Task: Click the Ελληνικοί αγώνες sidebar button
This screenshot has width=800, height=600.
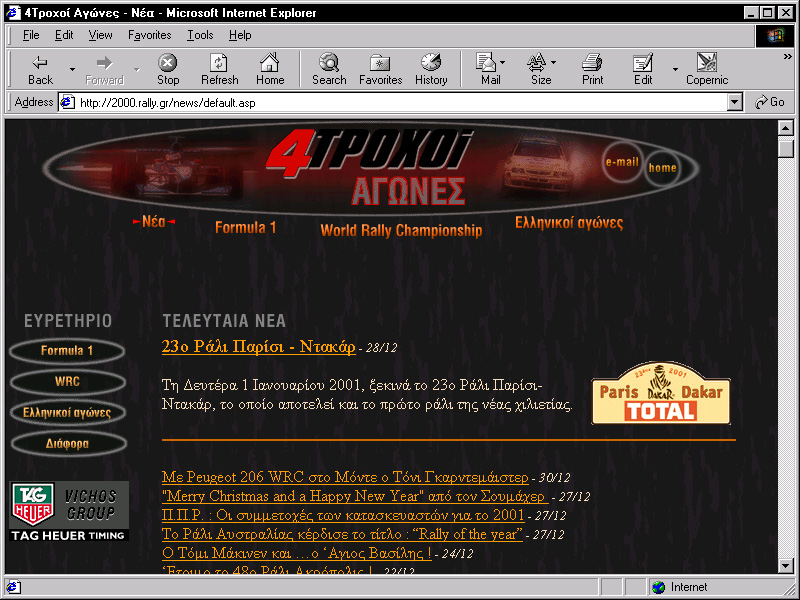Action: tap(67, 413)
